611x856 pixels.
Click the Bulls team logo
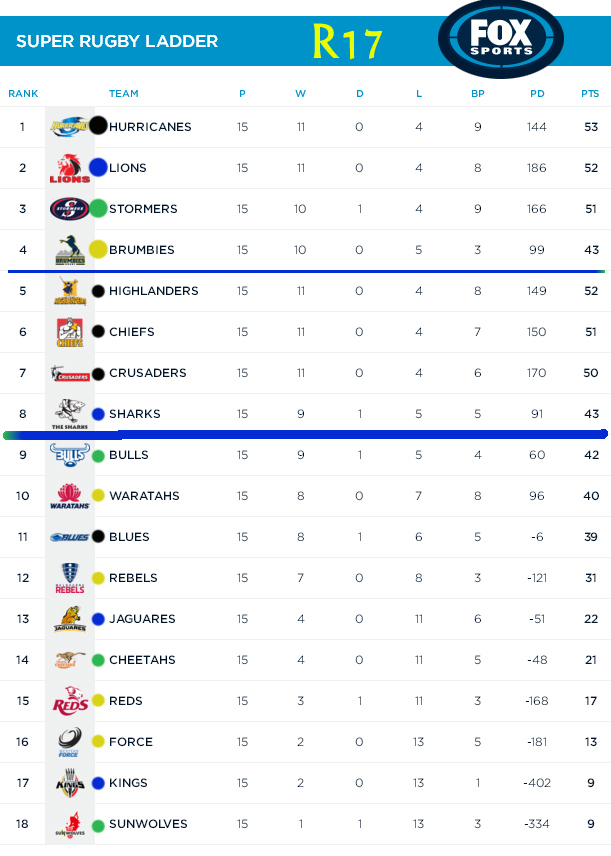[x=68, y=455]
